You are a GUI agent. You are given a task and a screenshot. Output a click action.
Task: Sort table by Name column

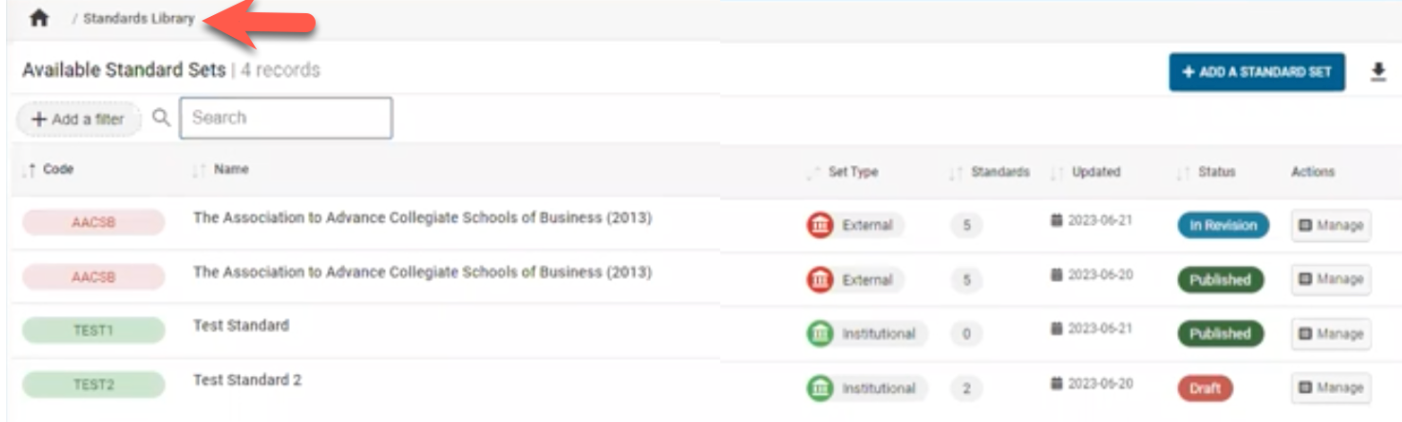point(231,170)
